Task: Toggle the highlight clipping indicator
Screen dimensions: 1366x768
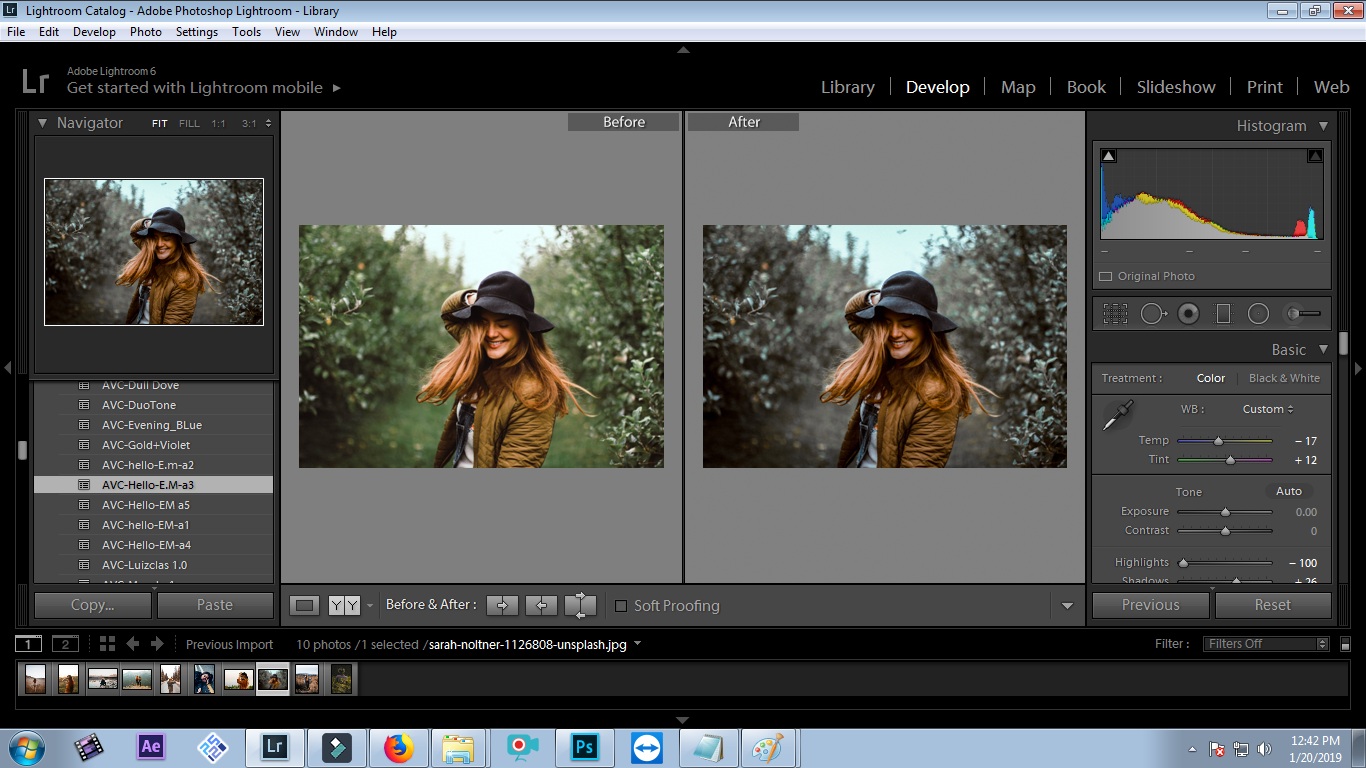Action: [x=1315, y=156]
